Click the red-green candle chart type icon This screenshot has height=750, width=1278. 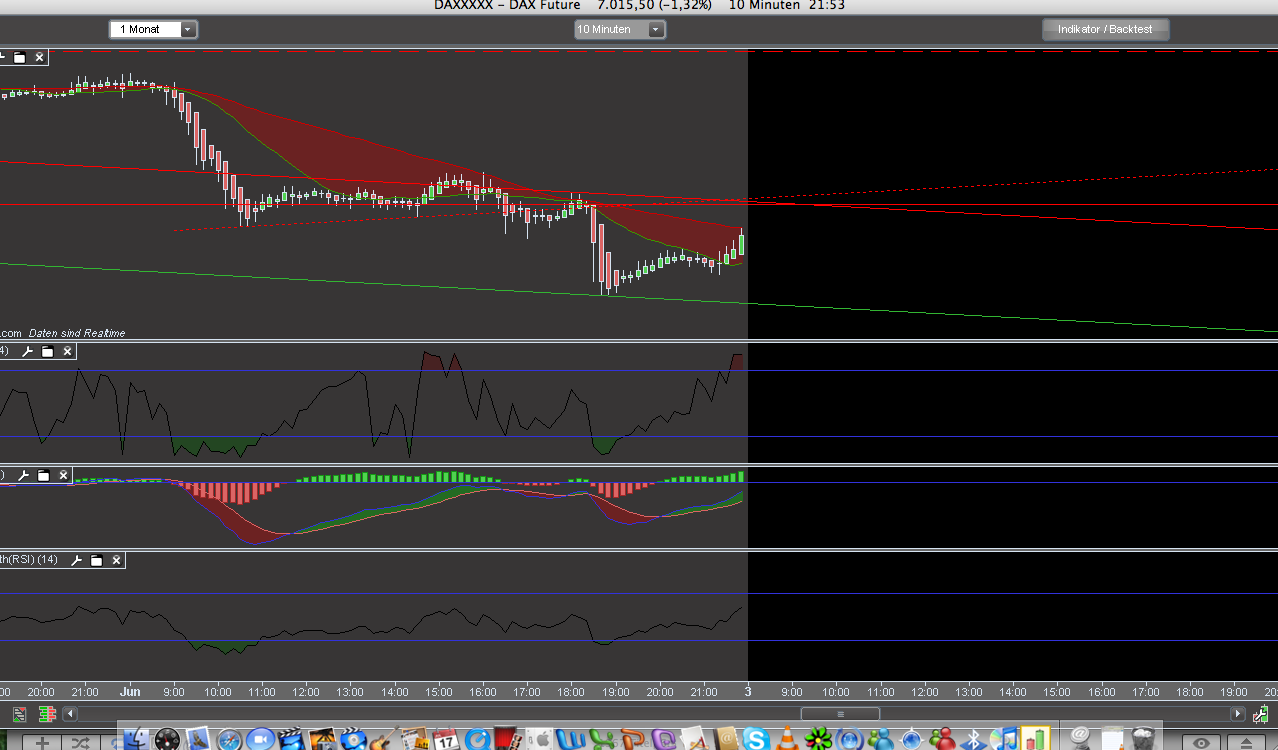point(46,714)
